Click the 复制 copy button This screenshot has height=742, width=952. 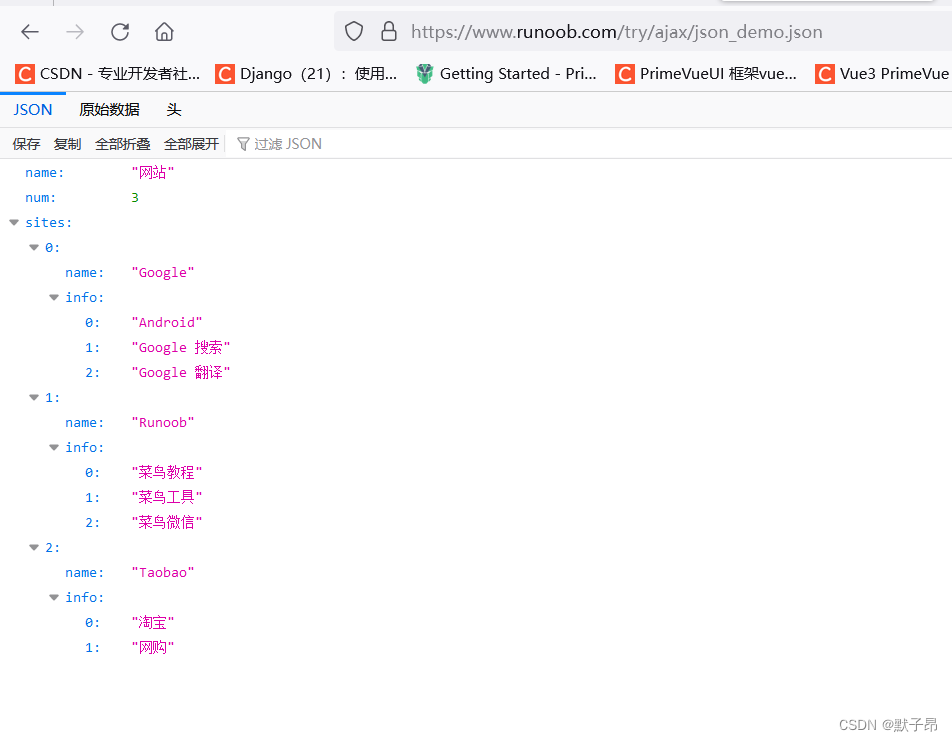pos(67,144)
